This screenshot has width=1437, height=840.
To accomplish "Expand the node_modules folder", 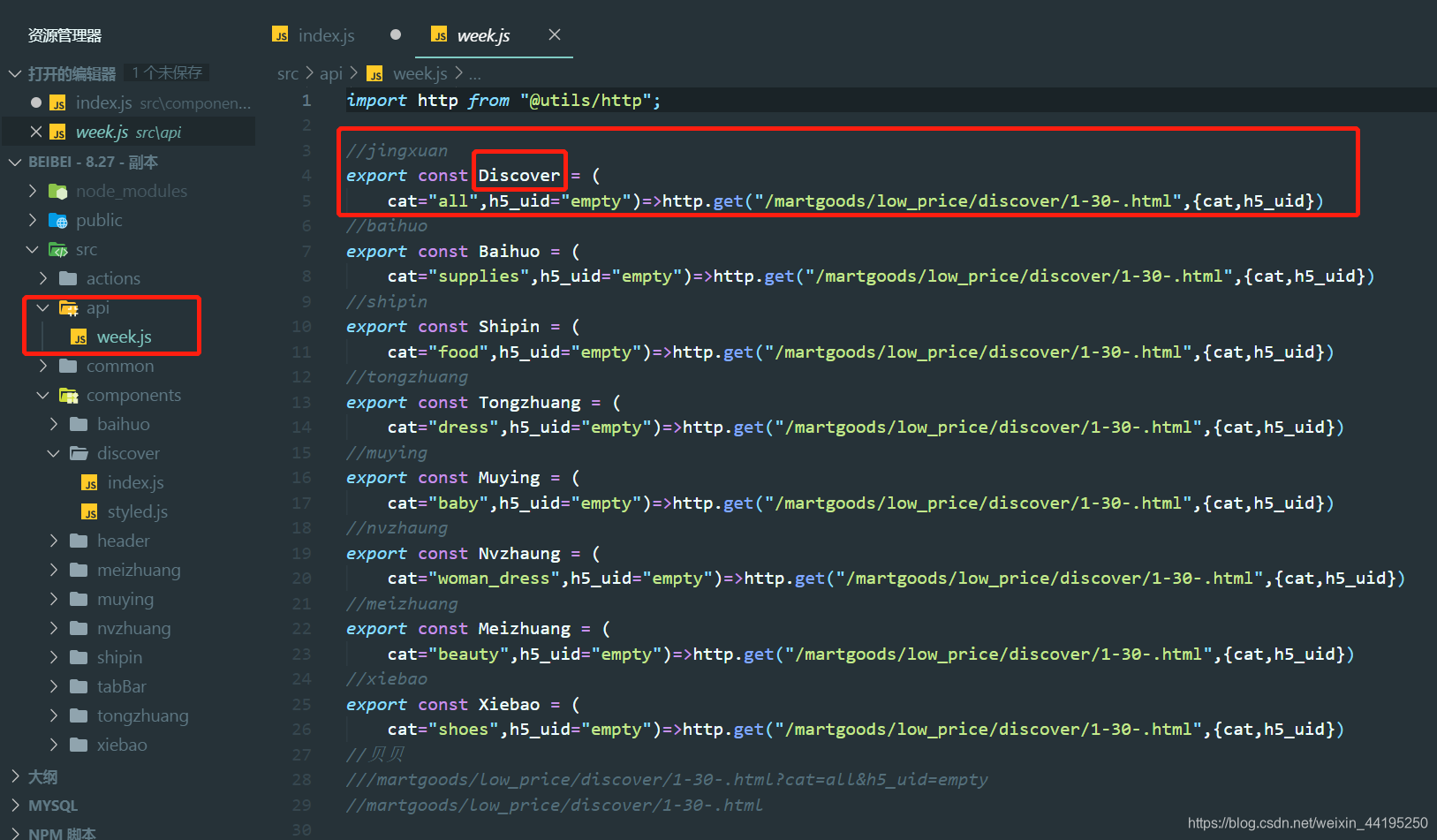I will tap(33, 191).
